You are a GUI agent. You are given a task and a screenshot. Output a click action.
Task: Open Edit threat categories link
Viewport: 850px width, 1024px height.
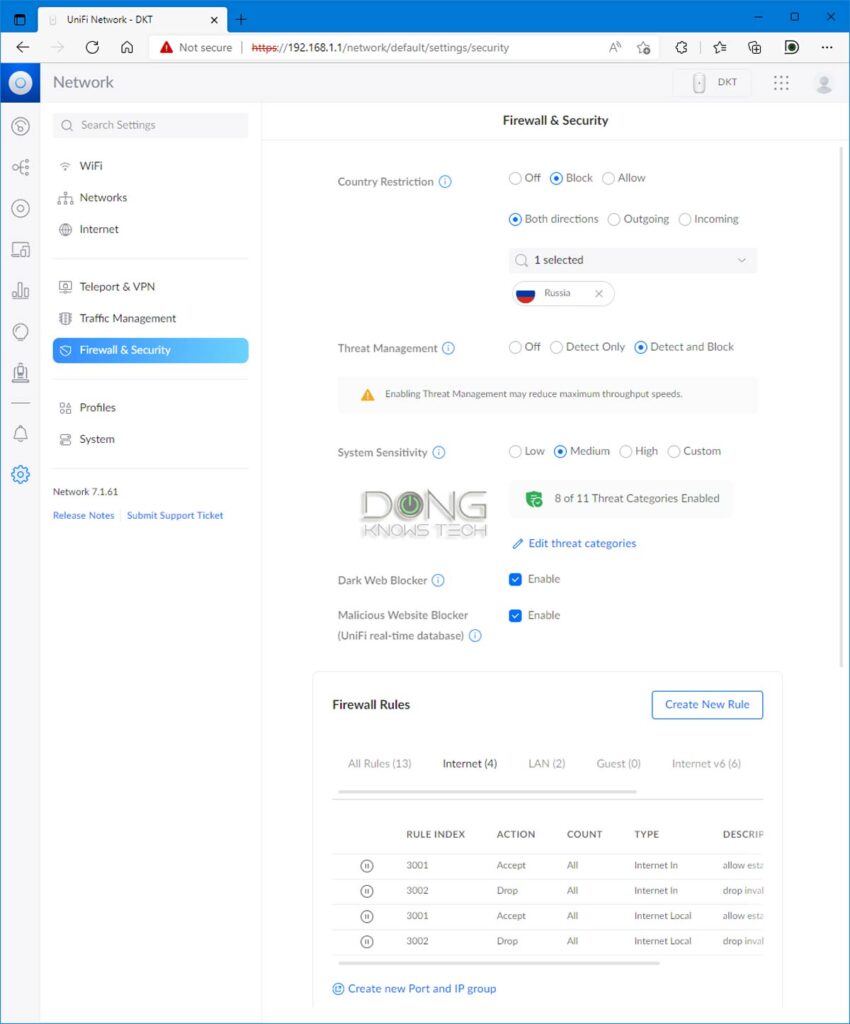click(x=575, y=543)
